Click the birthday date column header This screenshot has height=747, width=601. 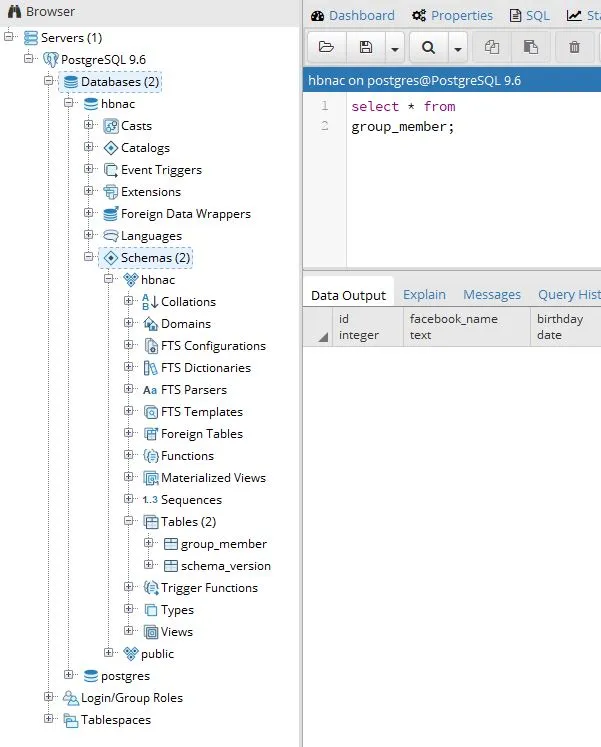(x=566, y=327)
